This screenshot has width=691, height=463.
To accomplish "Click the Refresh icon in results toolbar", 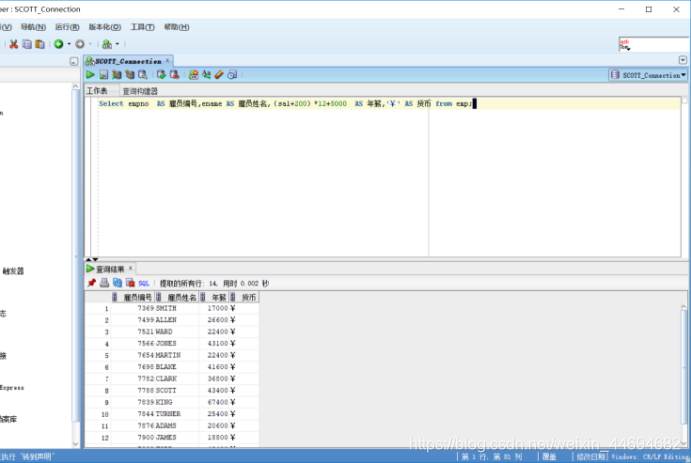I will [x=117, y=283].
